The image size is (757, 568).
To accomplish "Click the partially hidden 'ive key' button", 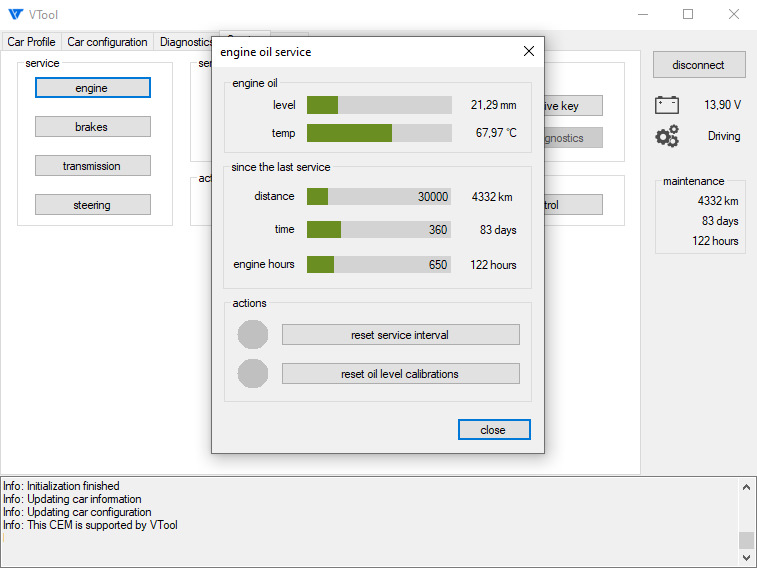I will [x=574, y=106].
